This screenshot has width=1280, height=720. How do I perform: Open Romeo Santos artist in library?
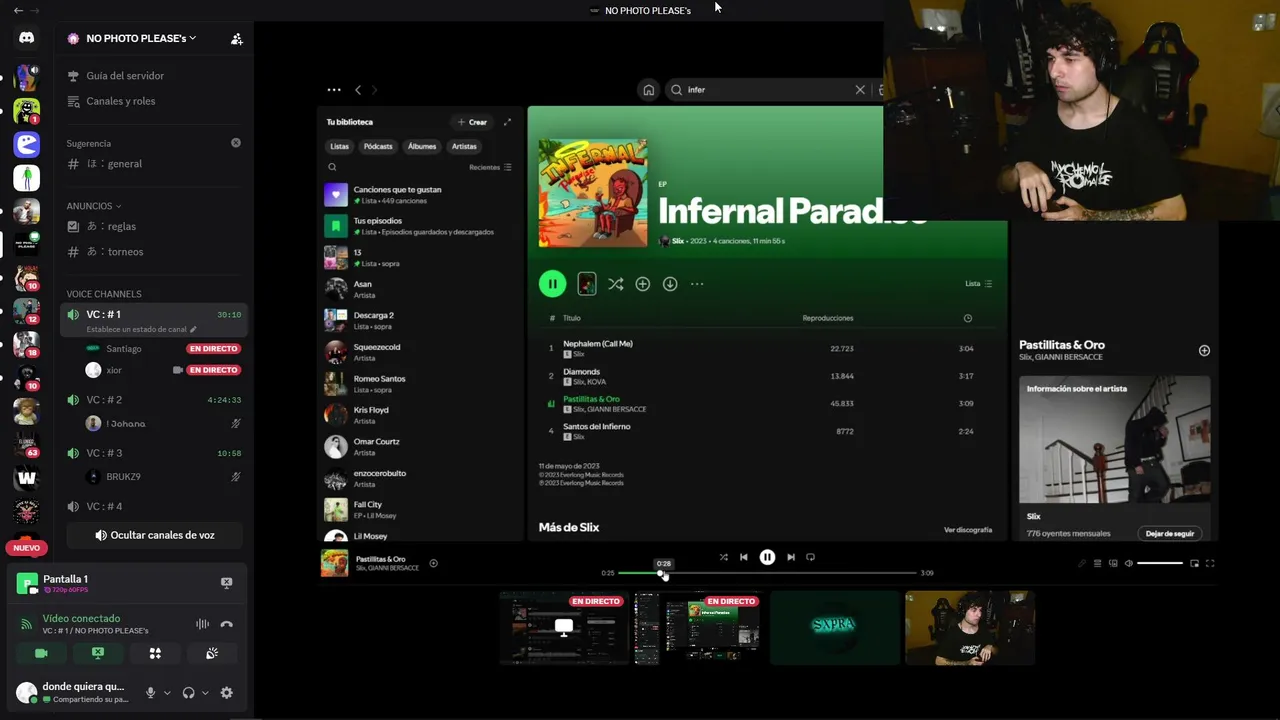click(x=420, y=384)
